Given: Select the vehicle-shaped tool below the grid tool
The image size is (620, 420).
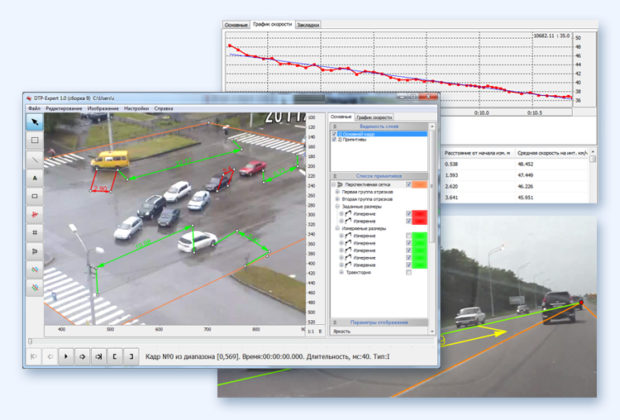Looking at the screenshot, I should coord(35,251).
